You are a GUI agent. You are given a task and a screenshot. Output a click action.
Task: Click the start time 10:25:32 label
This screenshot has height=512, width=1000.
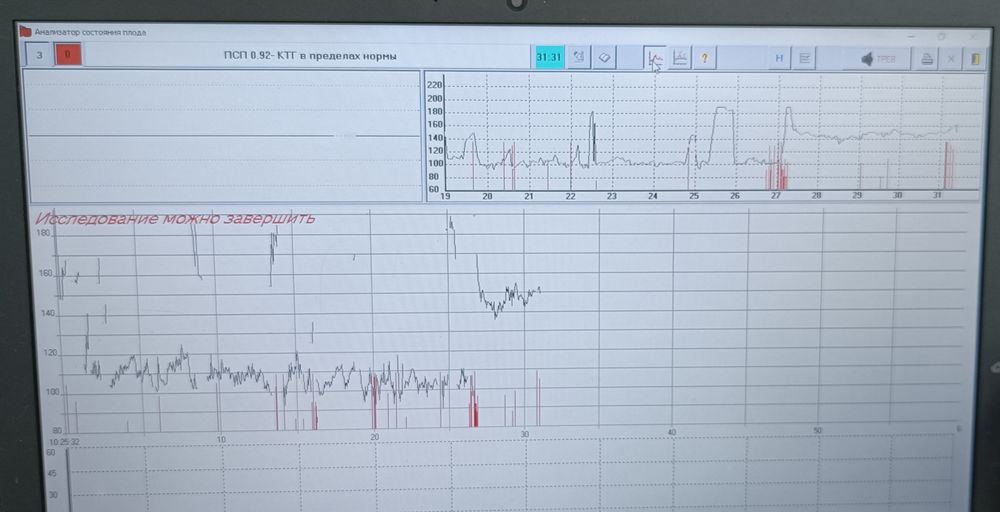pos(64,441)
